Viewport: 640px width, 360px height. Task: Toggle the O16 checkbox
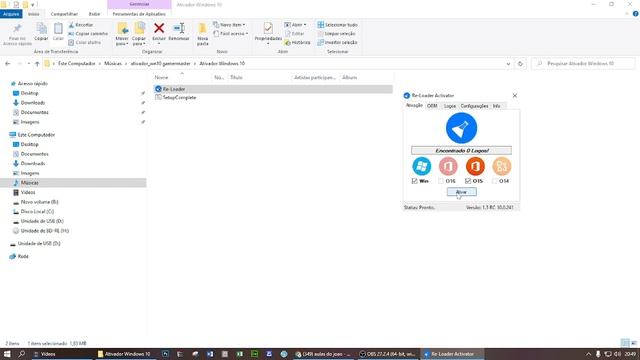tap(441, 181)
